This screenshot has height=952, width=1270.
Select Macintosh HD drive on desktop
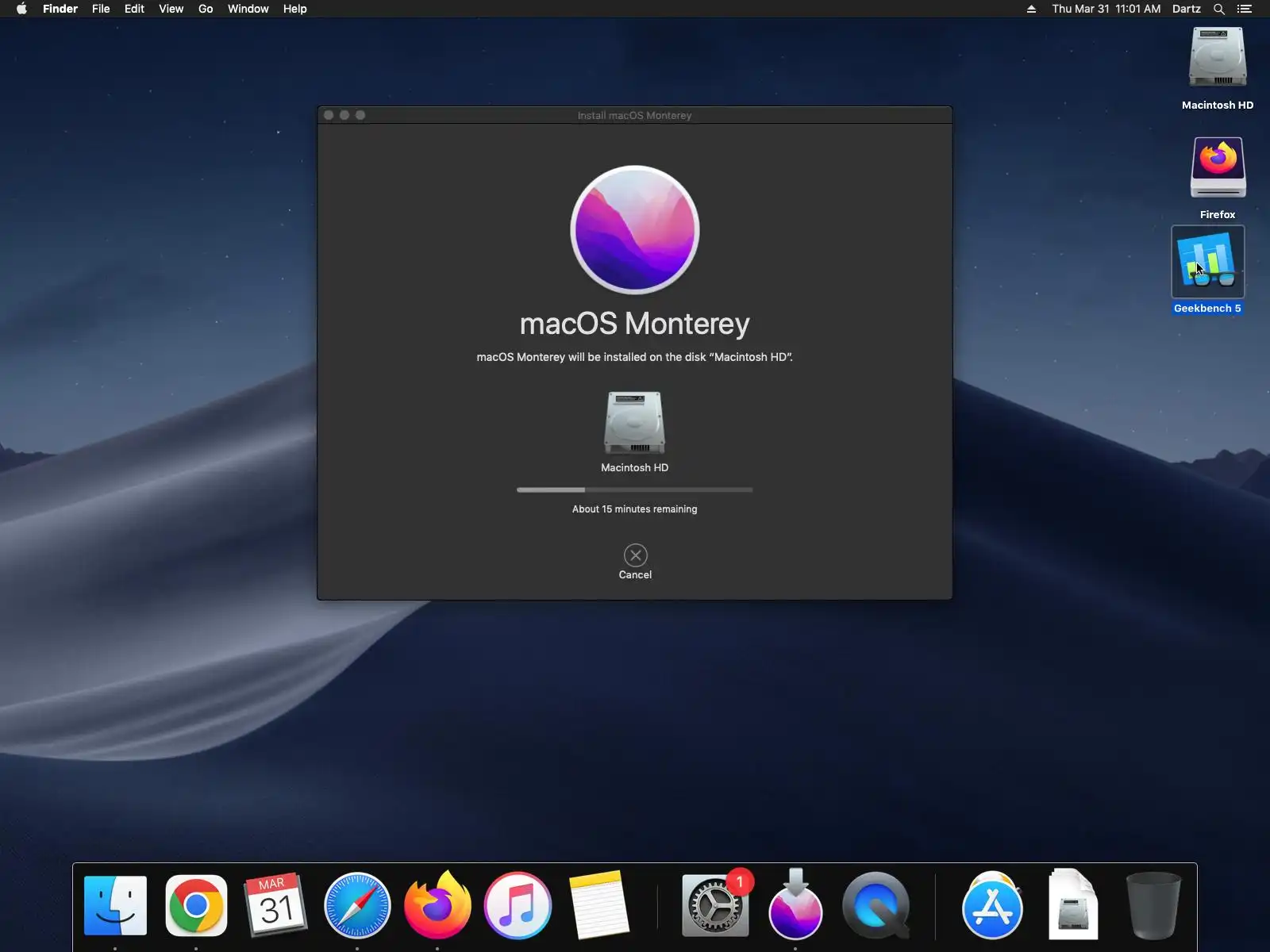point(1218,68)
